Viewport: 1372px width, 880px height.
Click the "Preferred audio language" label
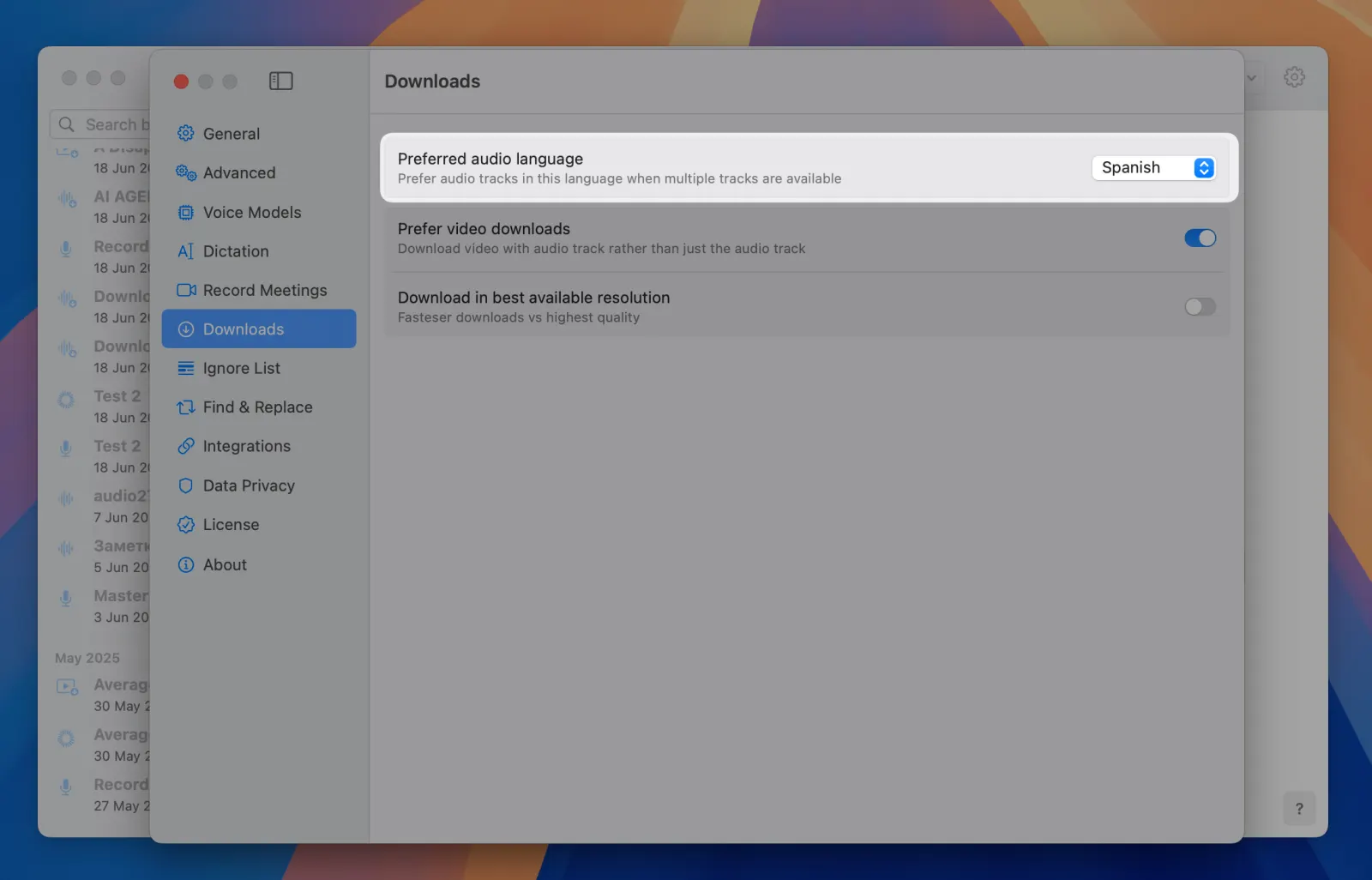point(490,159)
